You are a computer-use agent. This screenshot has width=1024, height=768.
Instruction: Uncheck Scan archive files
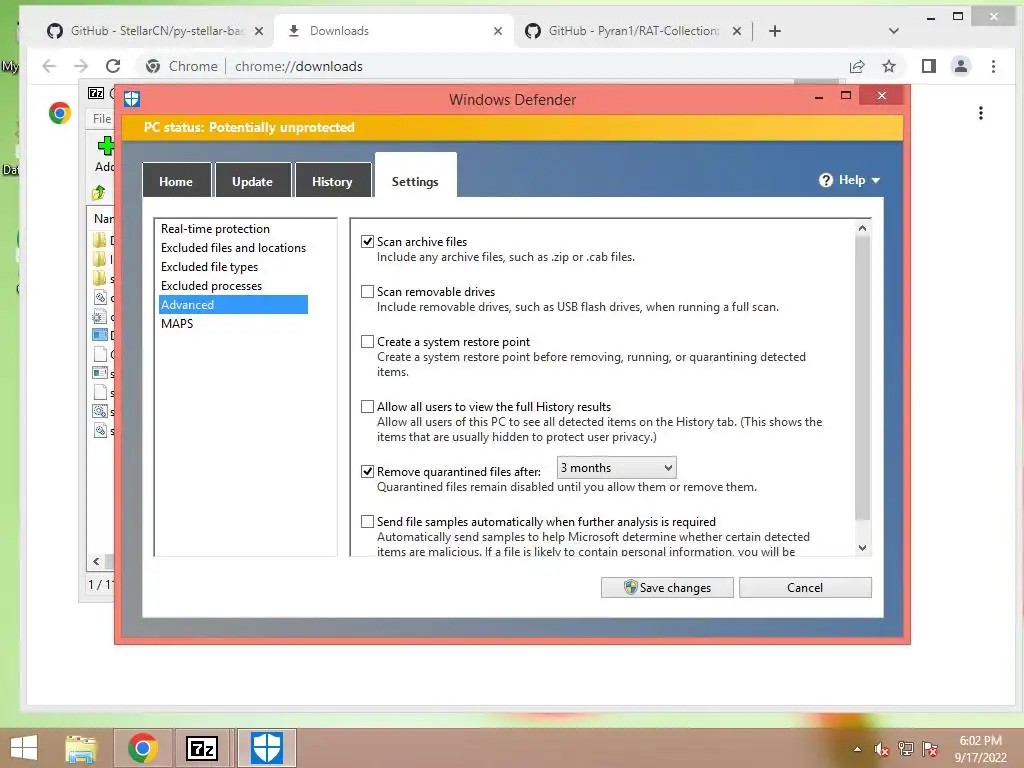tap(368, 242)
